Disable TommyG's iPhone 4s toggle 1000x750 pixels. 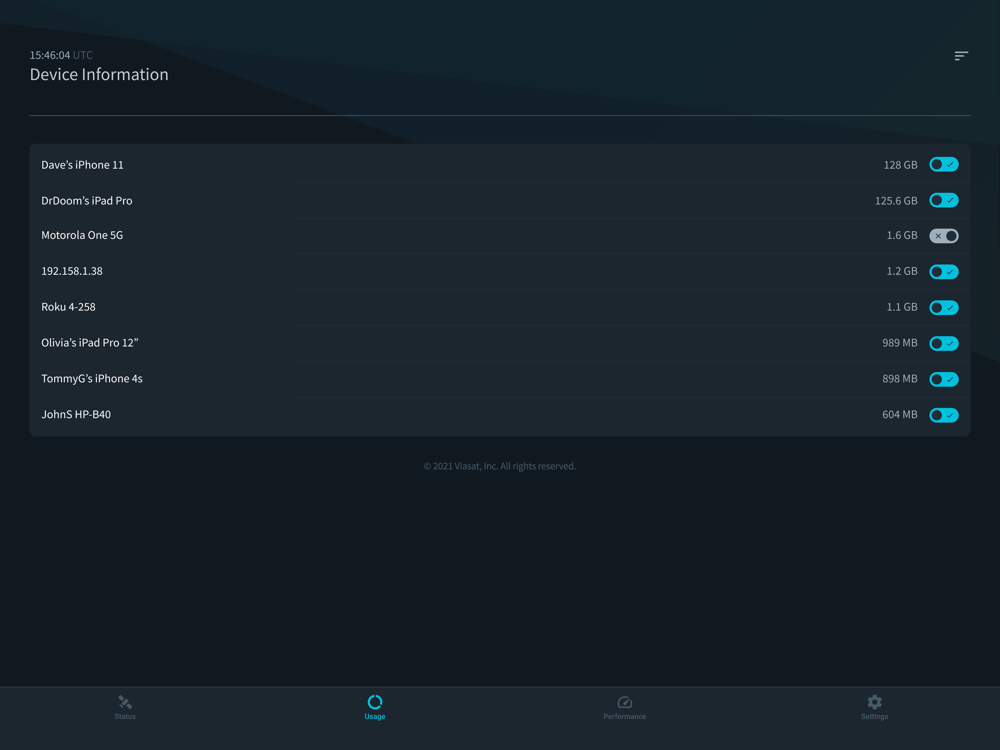tap(943, 379)
